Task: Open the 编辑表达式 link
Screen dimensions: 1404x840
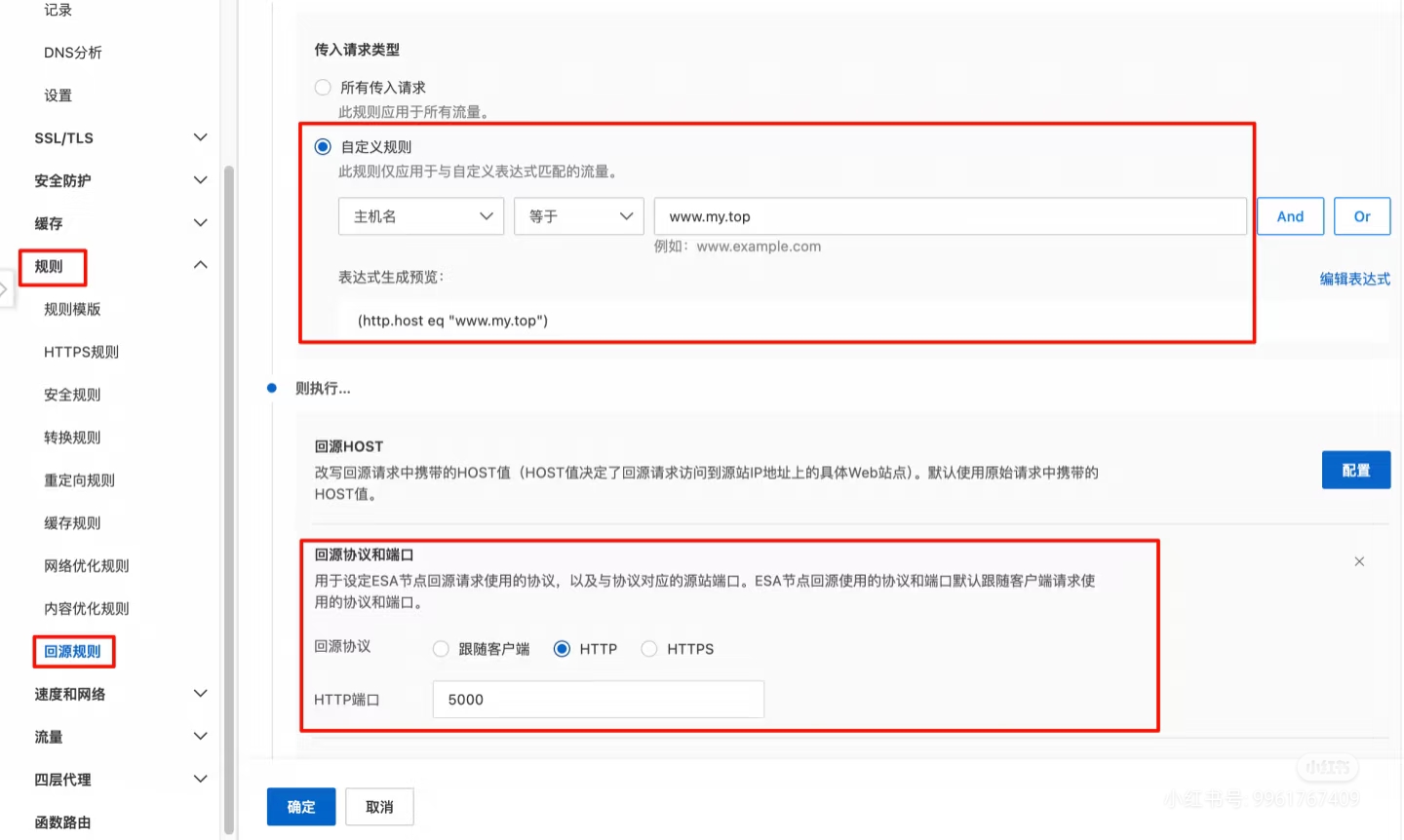Action: coord(1355,278)
